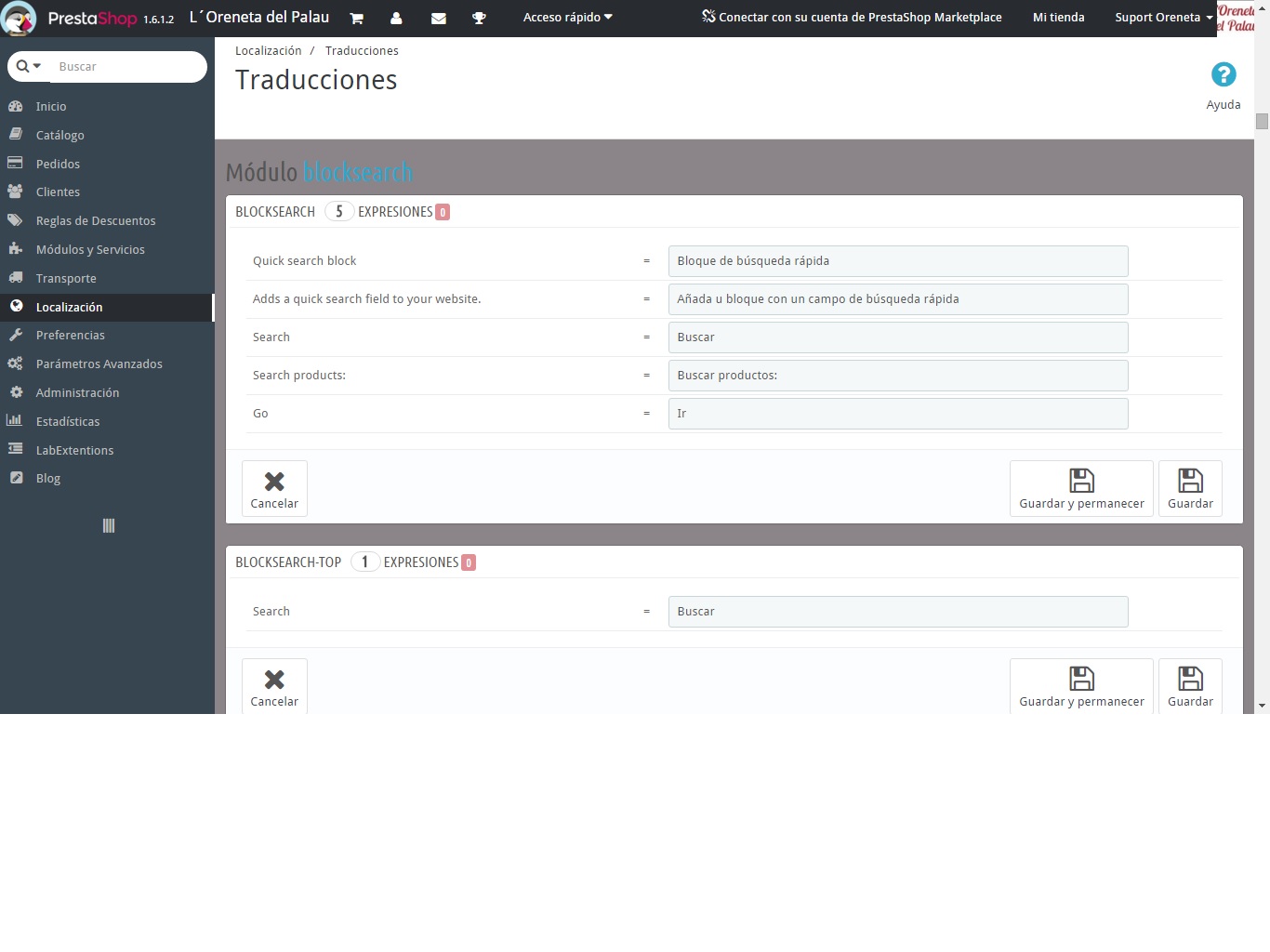Viewport: 1270px width, 952px height.
Task: Click Guardar y permanecer in BLOCKSEARCH panel
Action: tap(1081, 488)
